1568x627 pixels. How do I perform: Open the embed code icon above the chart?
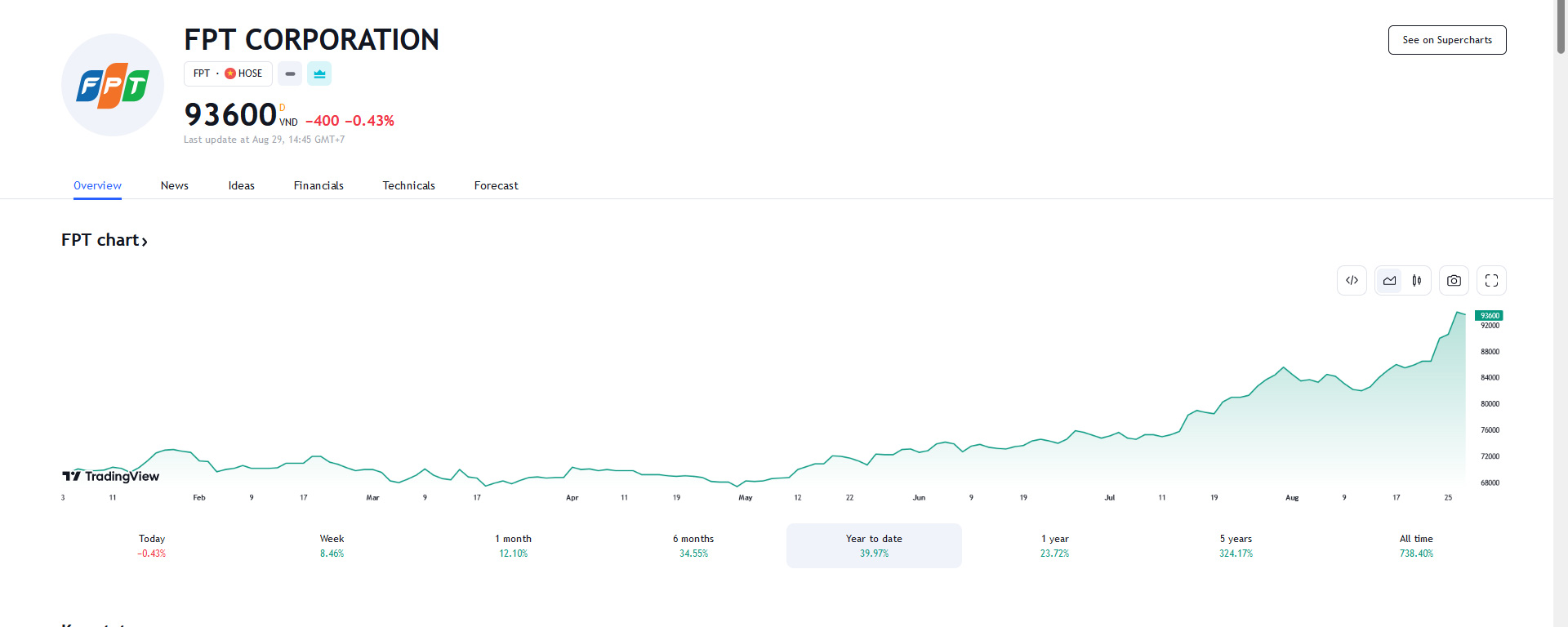[1352, 280]
